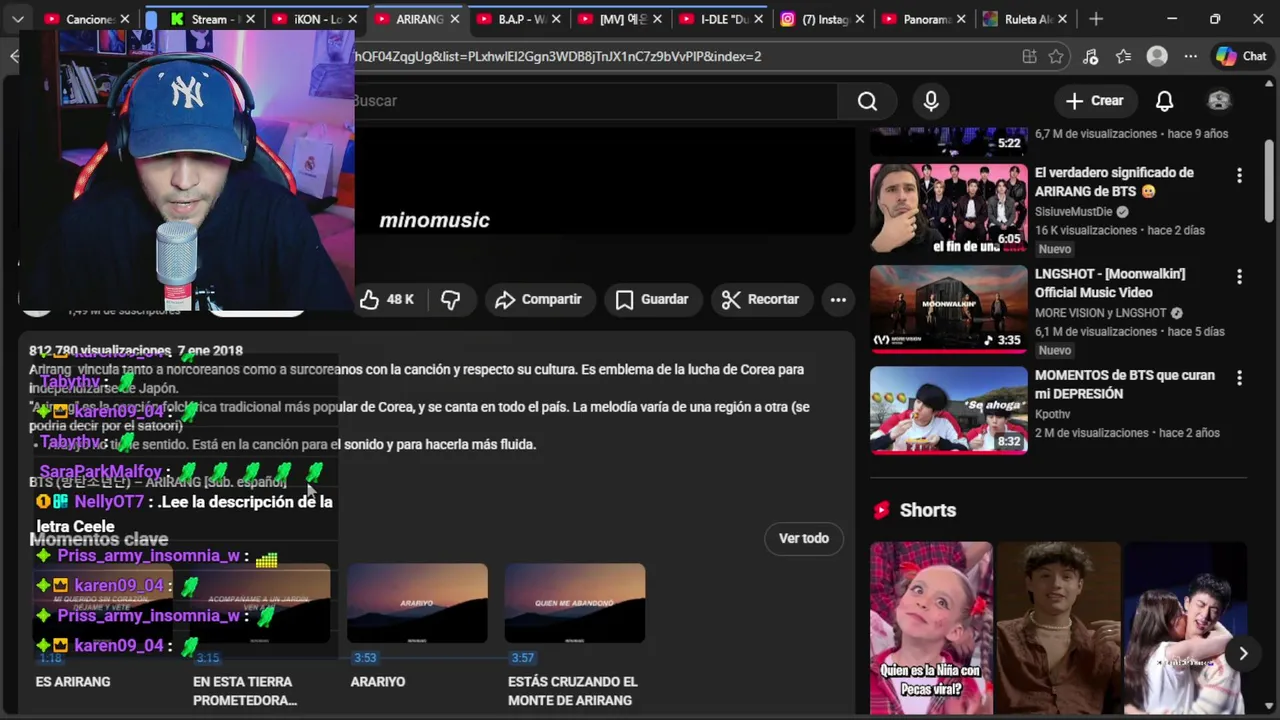Click Ver todo for key moments
This screenshot has height=720, width=1280.
pyautogui.click(x=804, y=538)
